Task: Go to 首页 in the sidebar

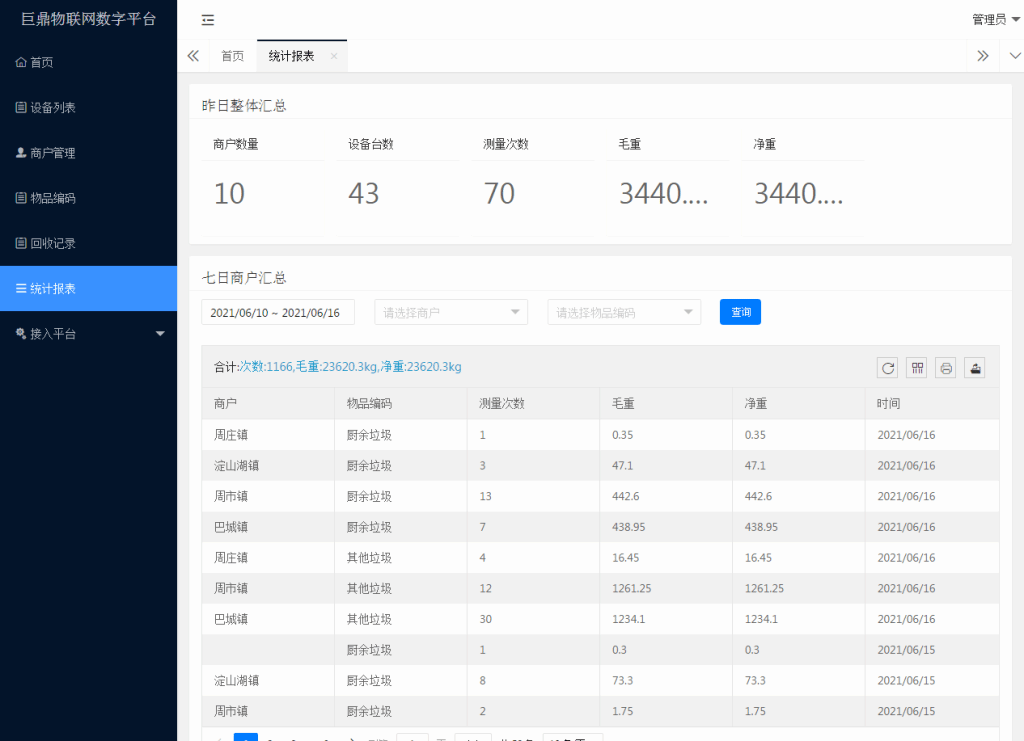Action: tap(88, 62)
